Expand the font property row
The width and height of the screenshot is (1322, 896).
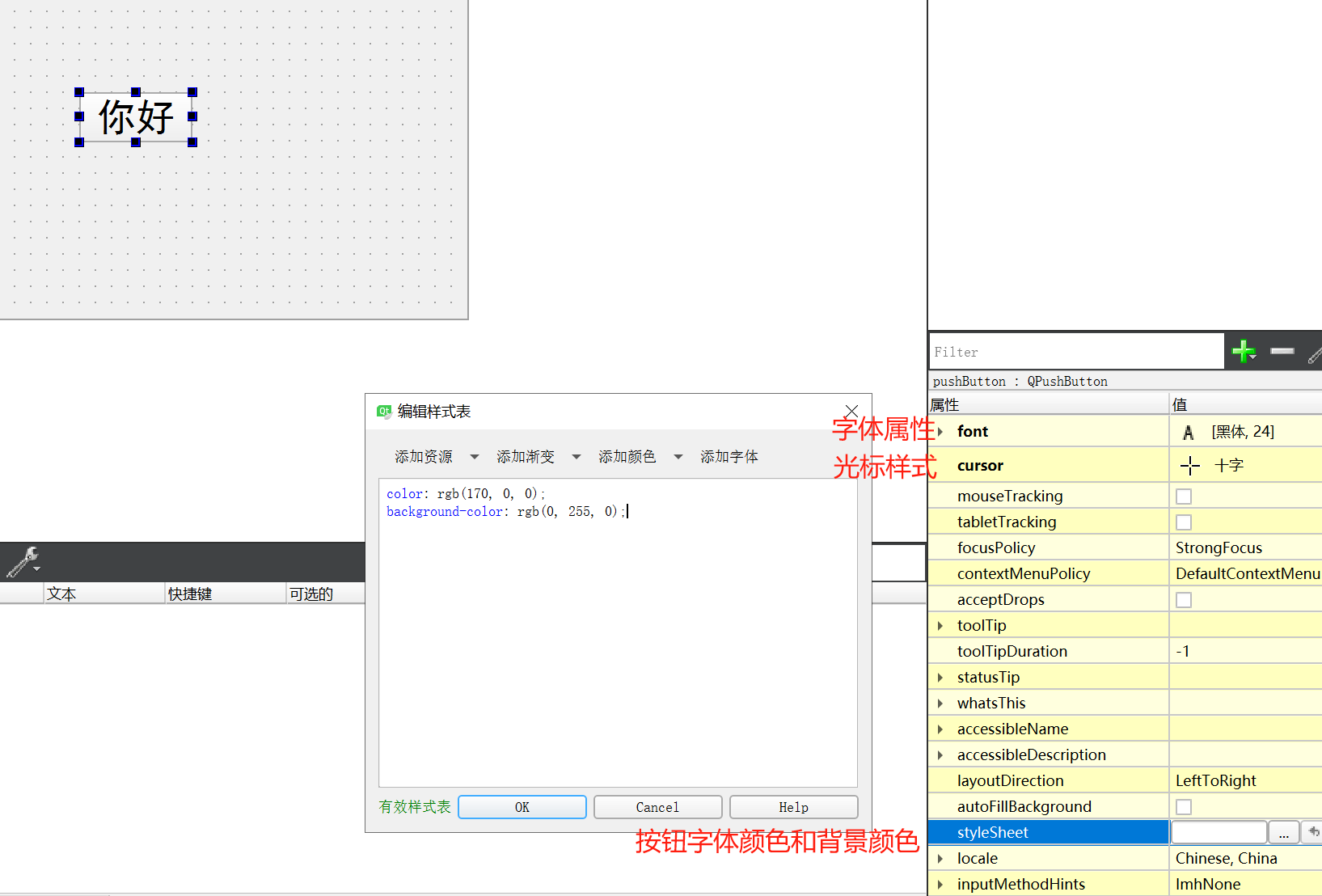pyautogui.click(x=940, y=432)
